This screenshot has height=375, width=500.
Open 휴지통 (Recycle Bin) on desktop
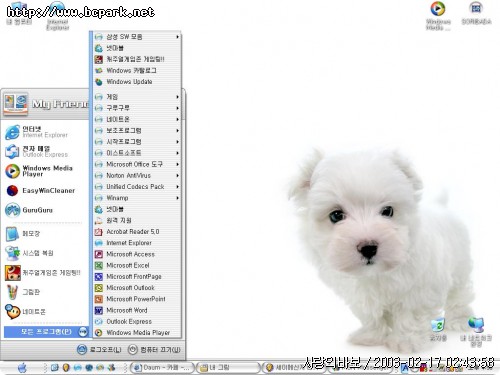(438, 328)
